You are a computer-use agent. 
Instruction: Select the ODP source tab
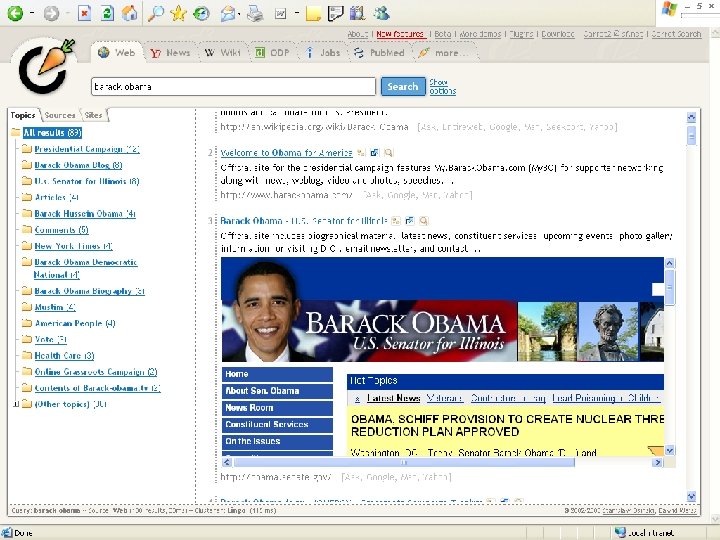point(272,53)
